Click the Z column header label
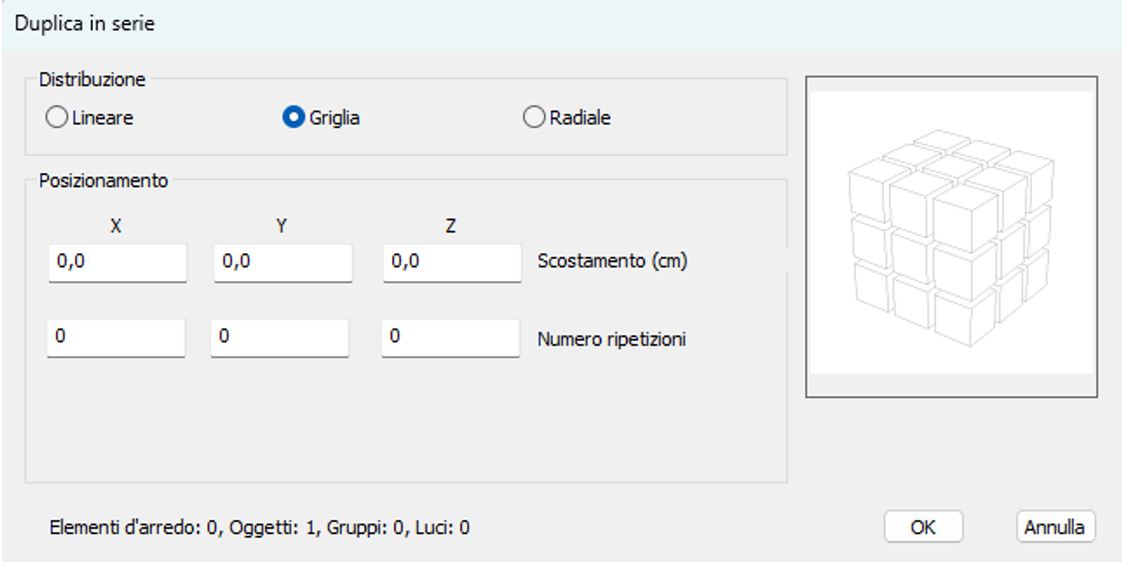Screen dimensions: 1122x562 tap(451, 227)
